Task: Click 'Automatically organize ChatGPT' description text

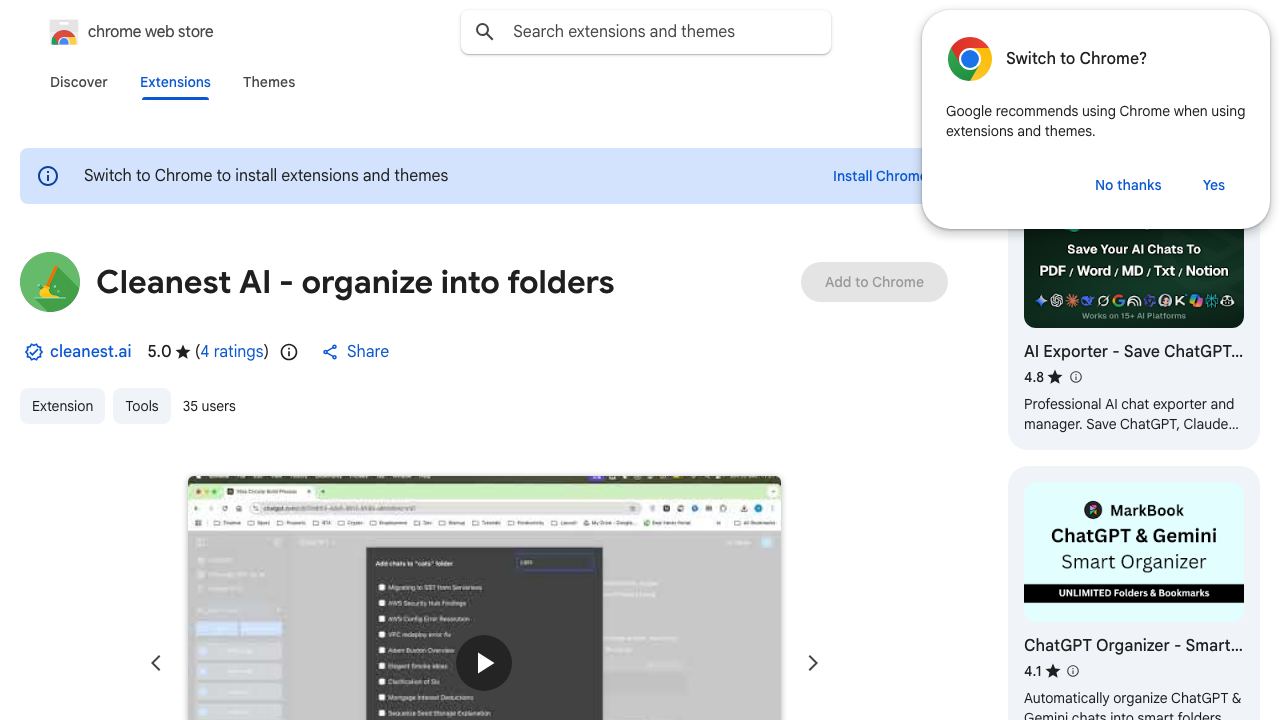Action: (x=1133, y=706)
